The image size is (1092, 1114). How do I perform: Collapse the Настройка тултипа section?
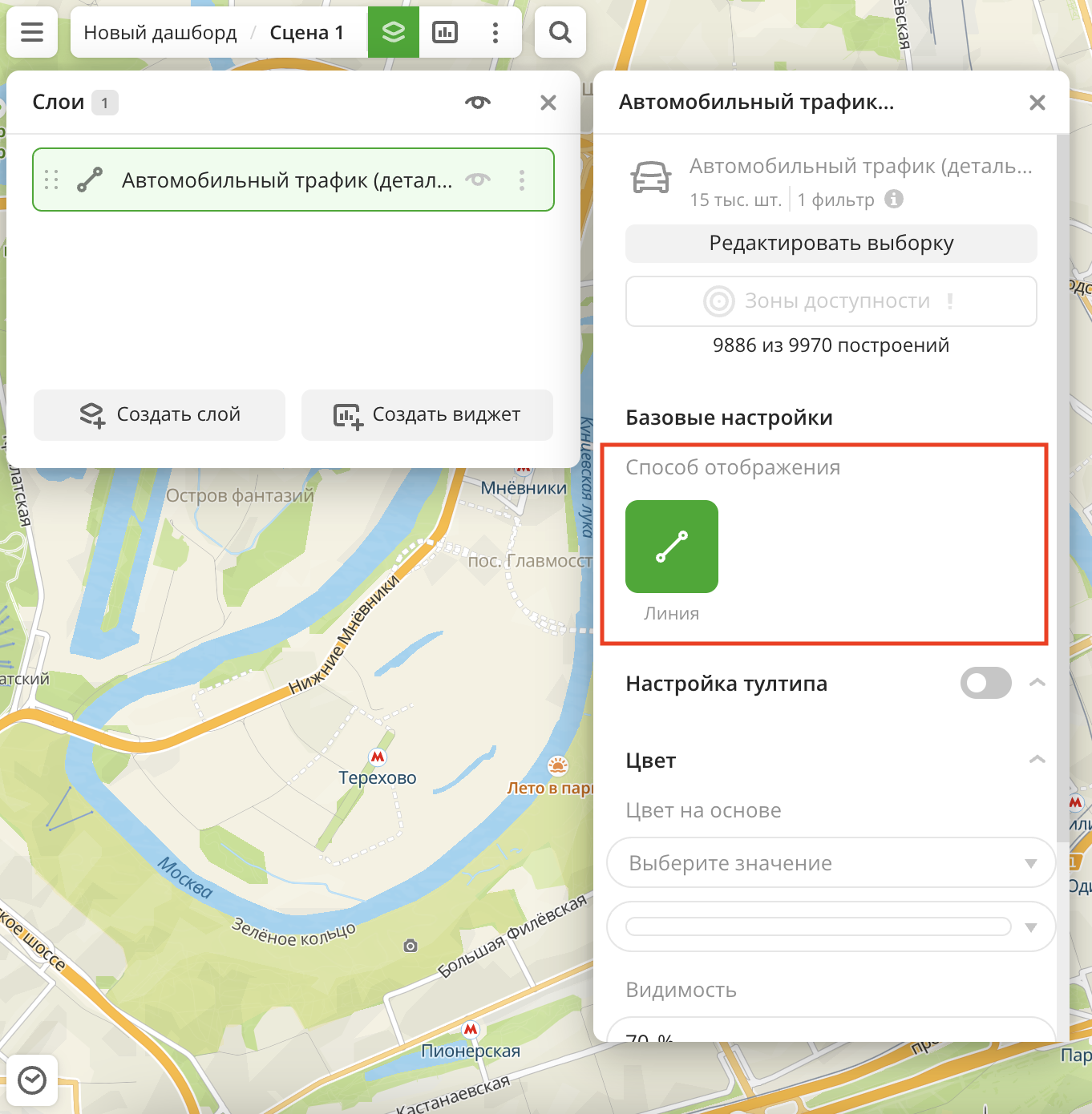1037,683
